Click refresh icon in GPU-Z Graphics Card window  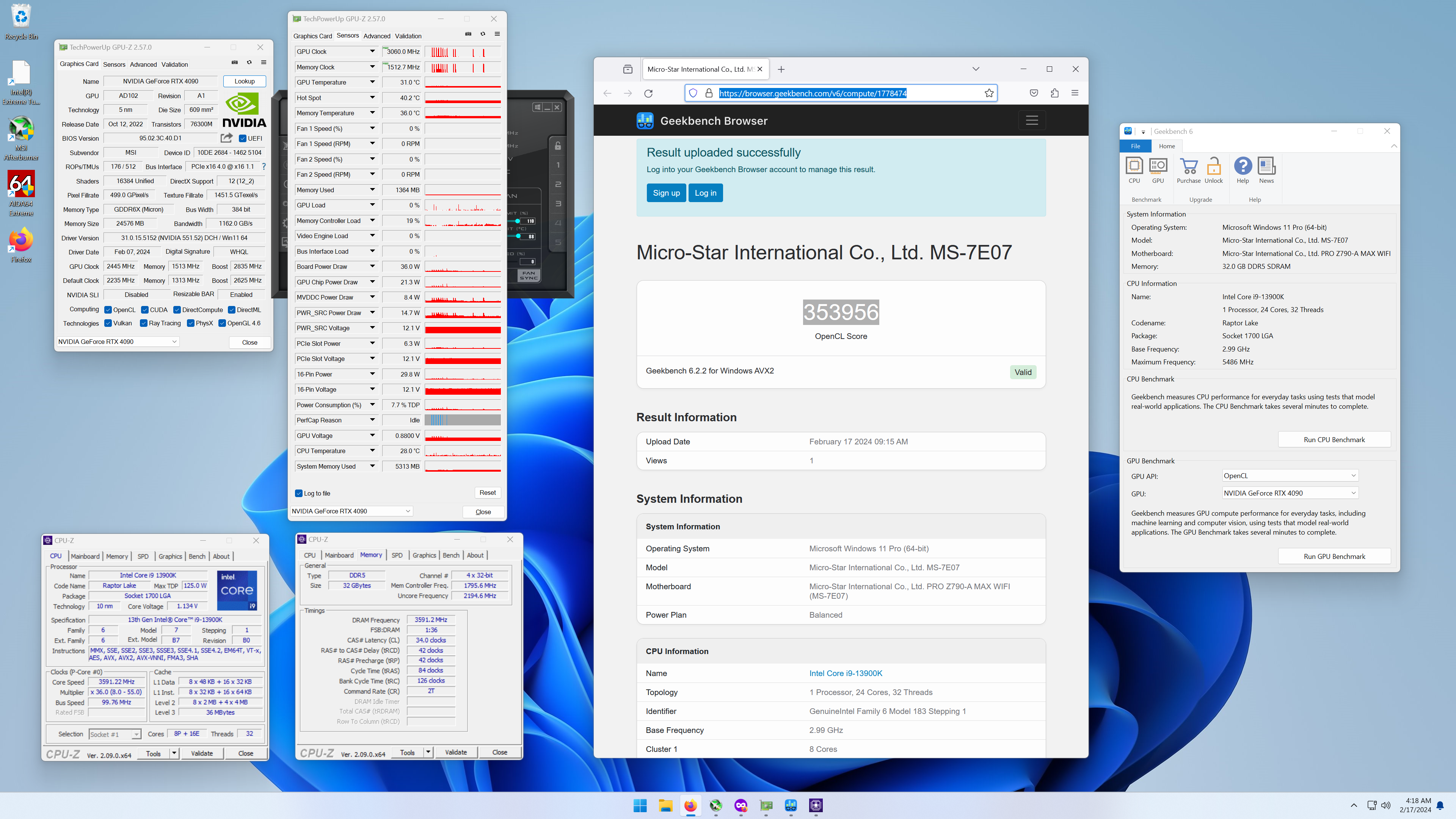[x=249, y=63]
